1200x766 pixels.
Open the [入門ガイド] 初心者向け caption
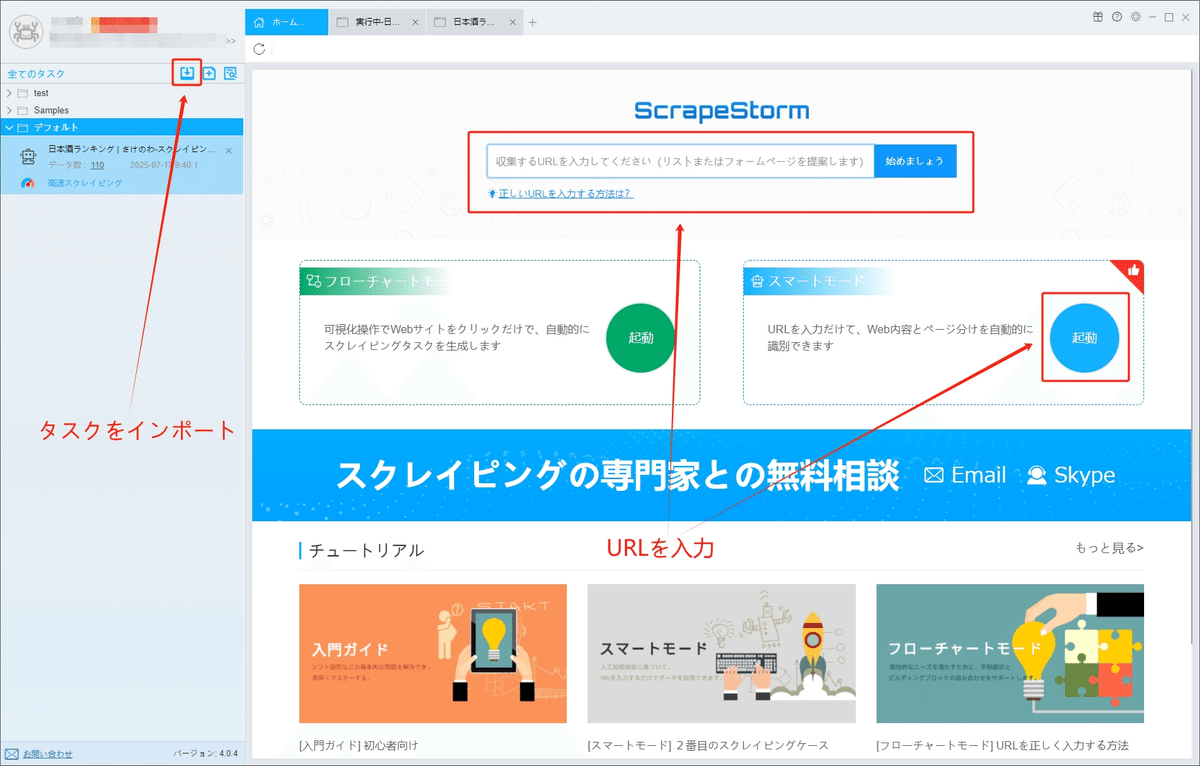358,746
